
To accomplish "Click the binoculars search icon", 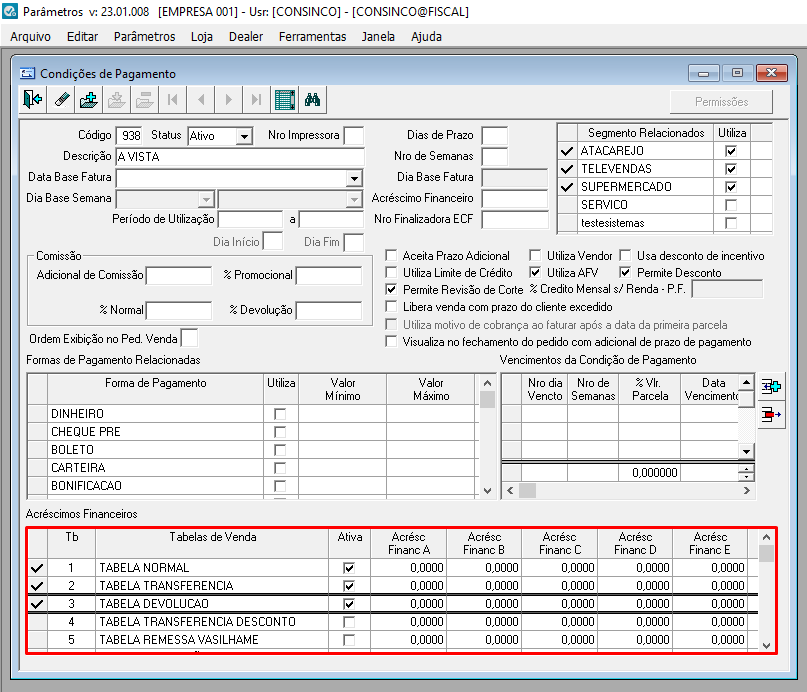I will point(312,99).
